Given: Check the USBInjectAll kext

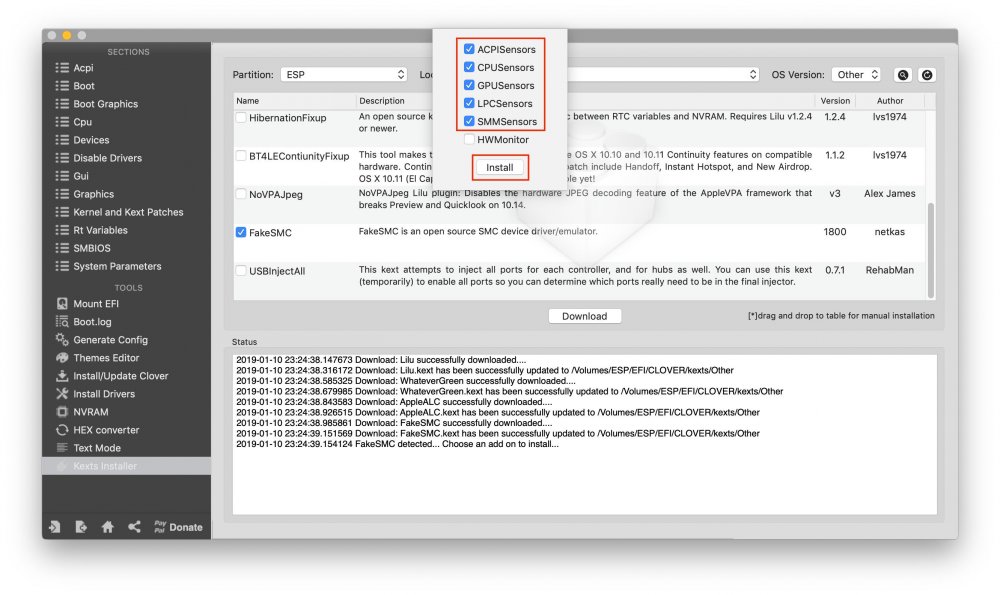Looking at the screenshot, I should (241, 270).
